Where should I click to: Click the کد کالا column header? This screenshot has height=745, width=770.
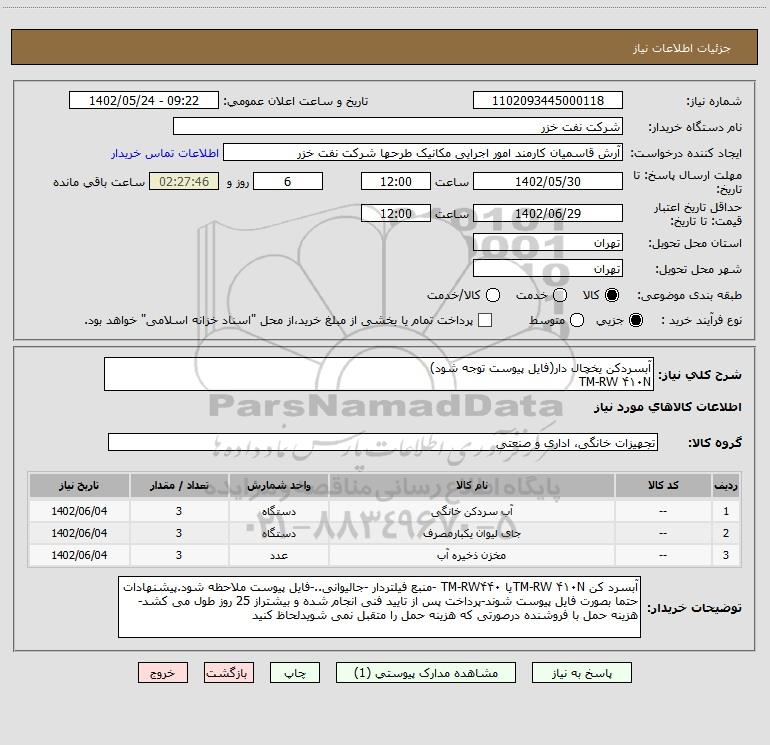(x=663, y=485)
